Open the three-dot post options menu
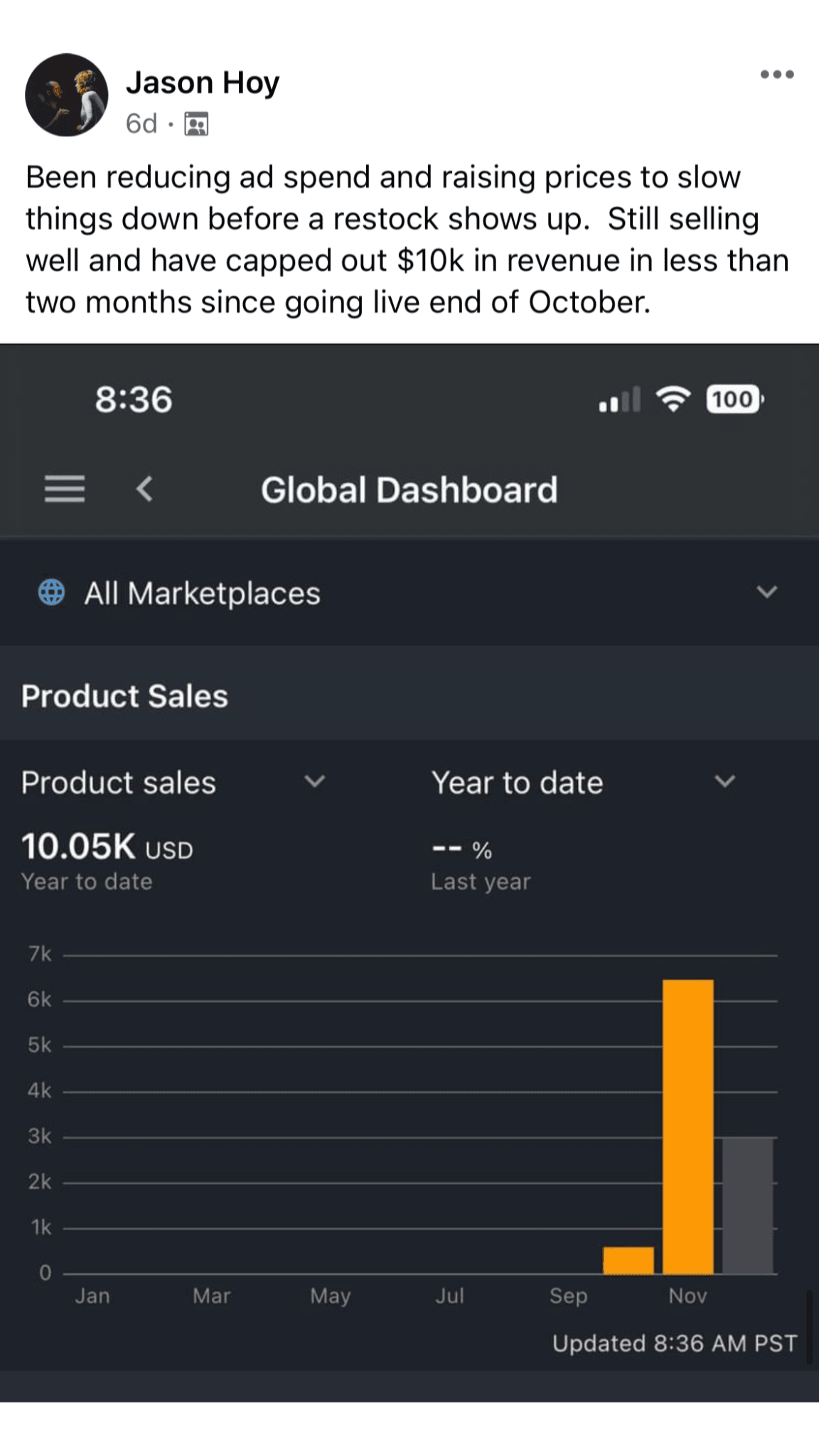This screenshot has height=1456, width=819. (x=776, y=75)
